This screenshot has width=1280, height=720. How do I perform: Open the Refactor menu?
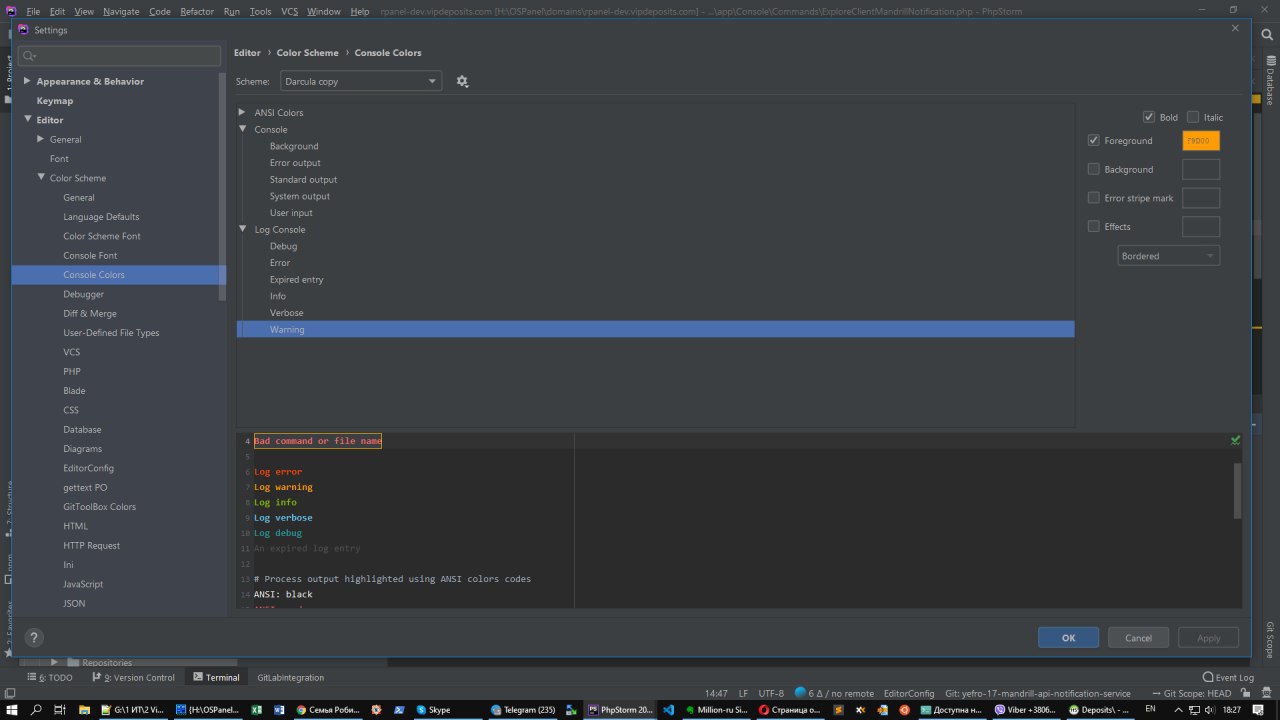197,11
